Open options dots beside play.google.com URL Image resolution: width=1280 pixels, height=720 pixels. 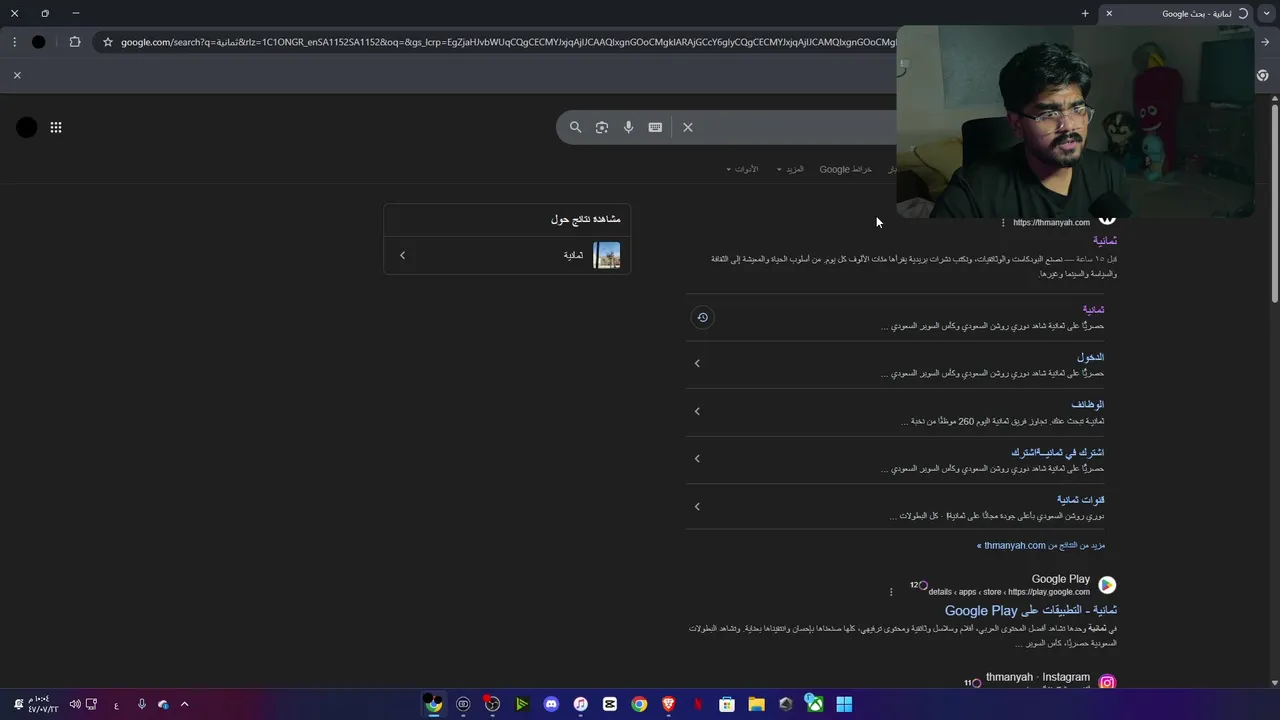[x=891, y=592]
